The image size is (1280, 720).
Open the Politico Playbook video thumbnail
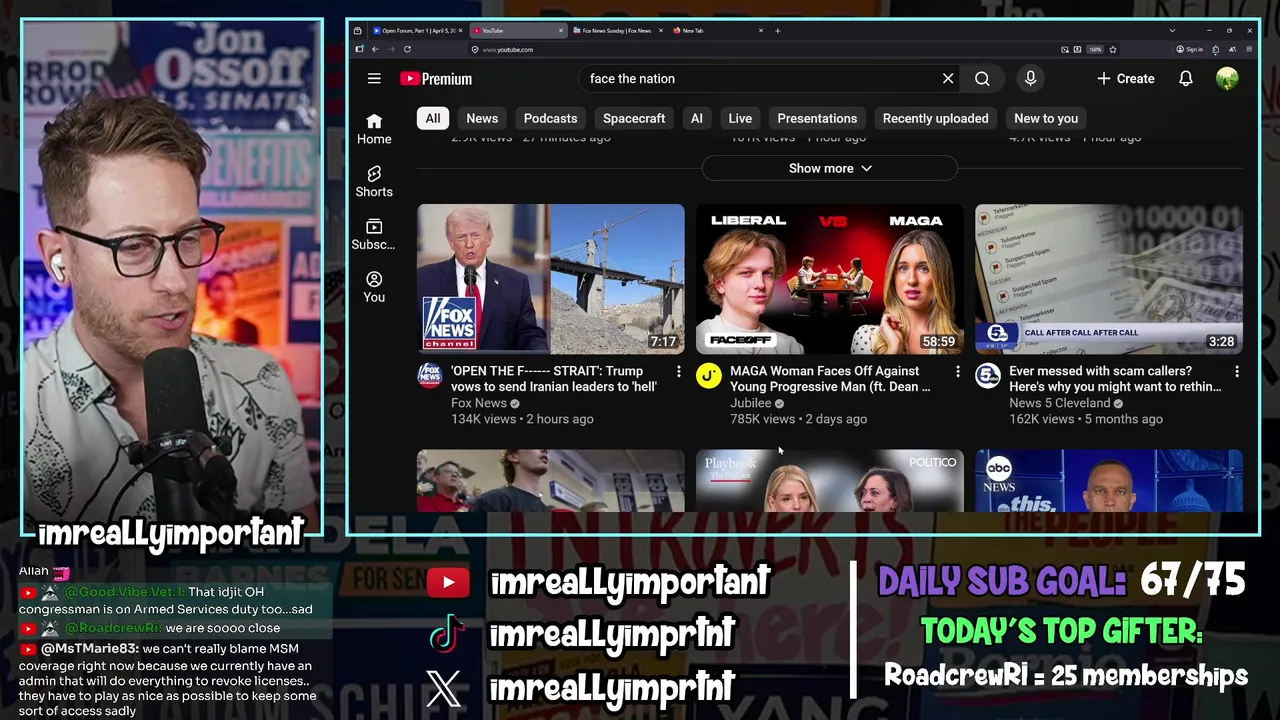point(830,481)
